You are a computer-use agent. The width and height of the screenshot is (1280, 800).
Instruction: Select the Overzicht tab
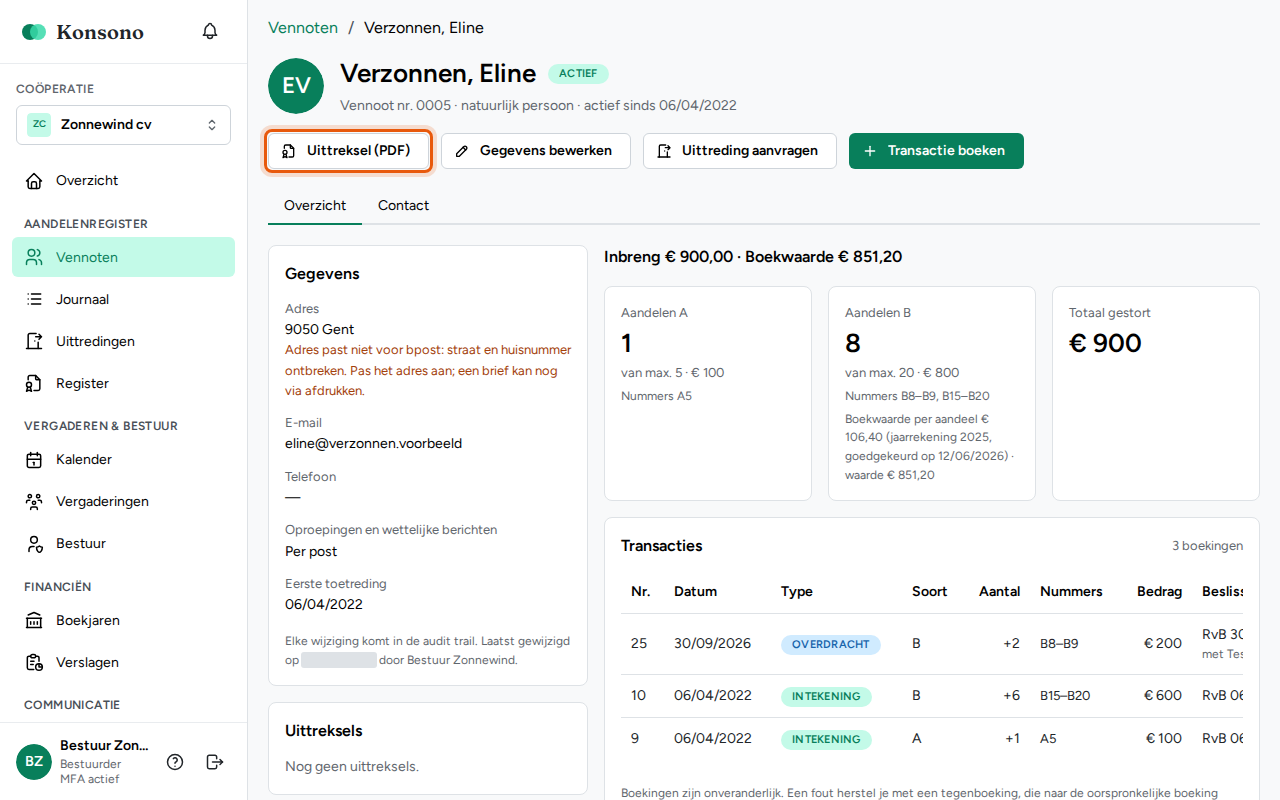tap(315, 206)
